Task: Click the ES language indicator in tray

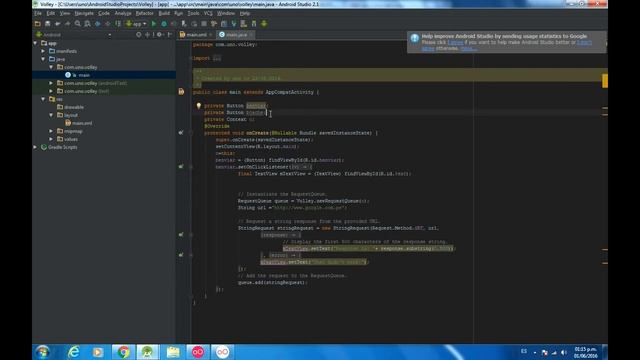Action: click(524, 351)
